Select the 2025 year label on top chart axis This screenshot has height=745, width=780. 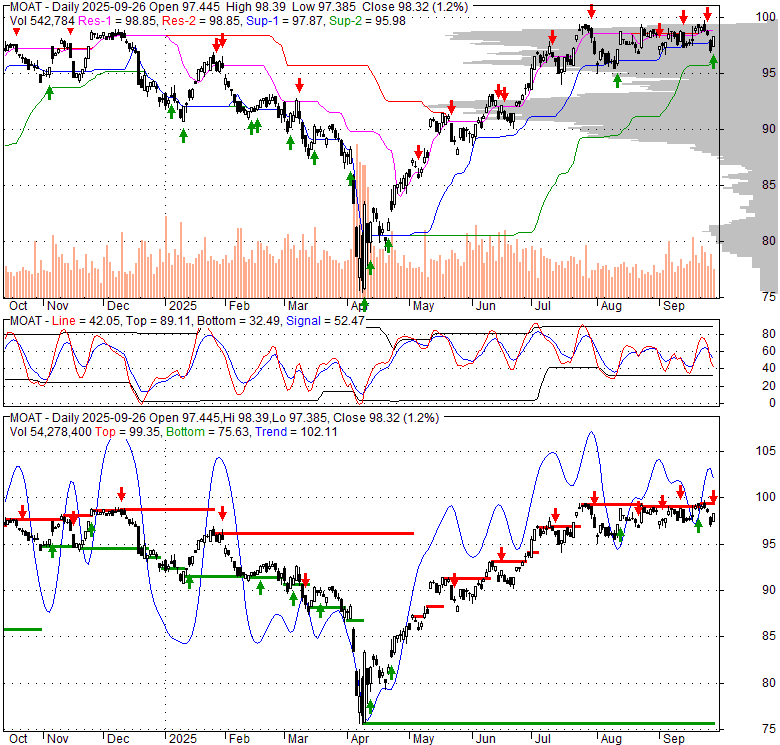point(183,306)
